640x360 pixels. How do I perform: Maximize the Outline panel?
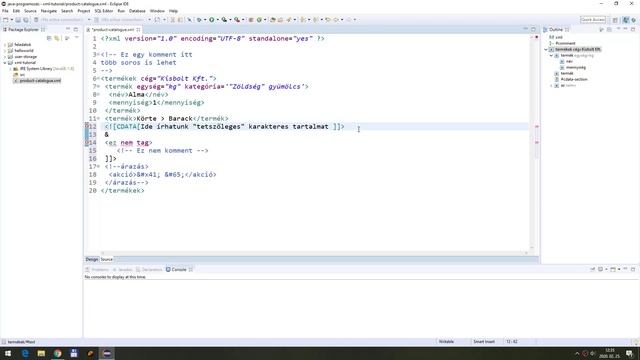[633, 29]
